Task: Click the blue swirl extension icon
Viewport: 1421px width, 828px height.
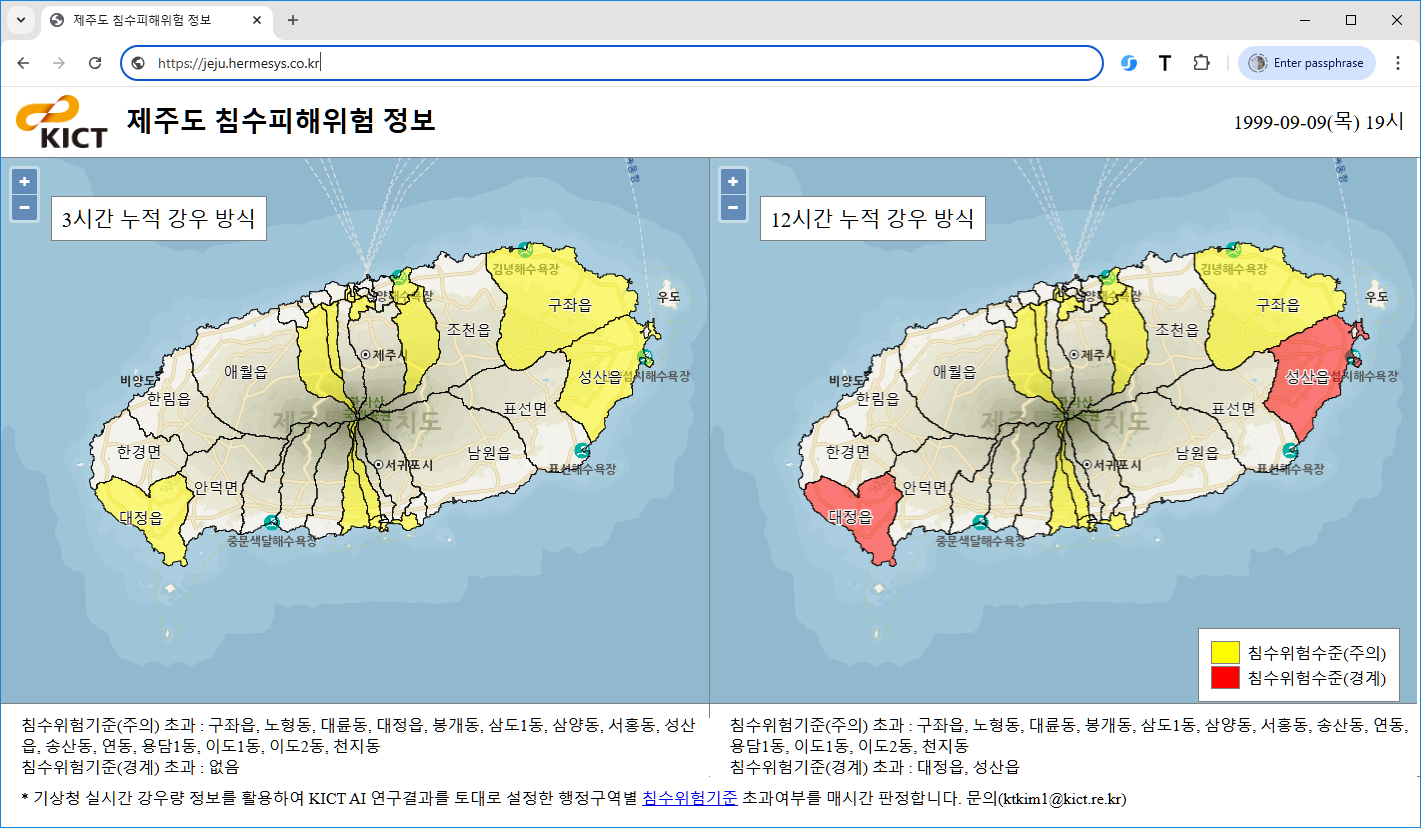Action: point(1129,63)
